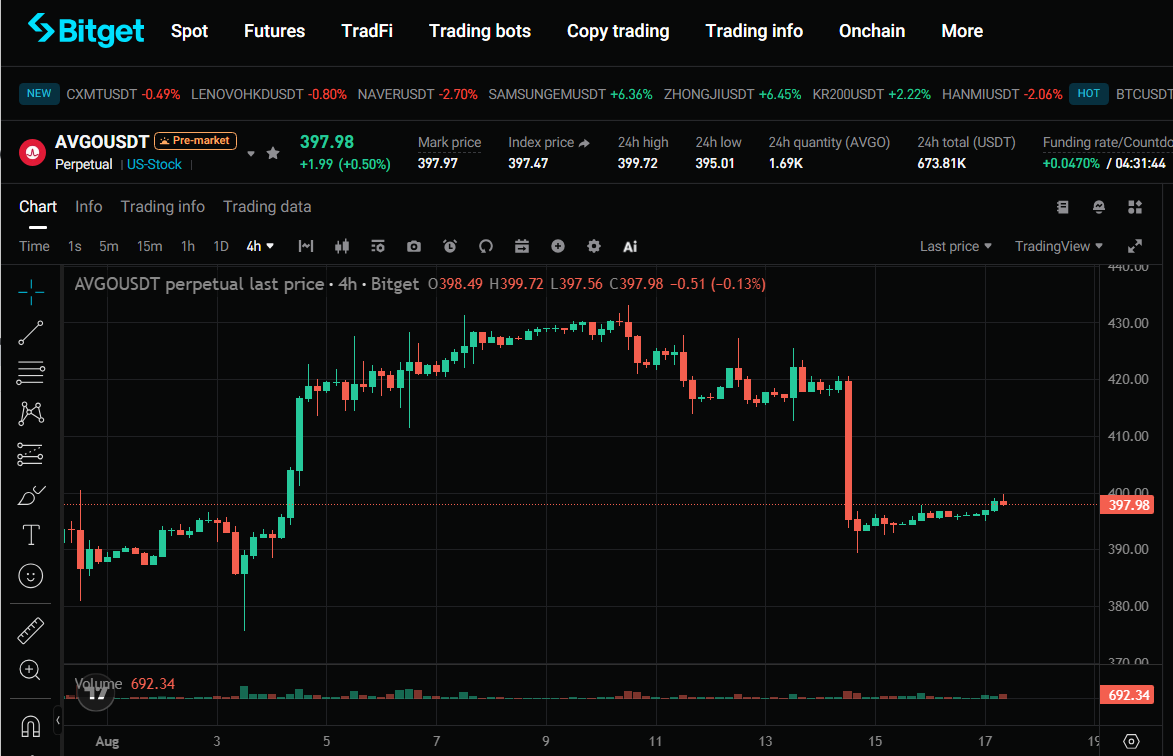Toggle the favorite star for AVGOUSDT
This screenshot has width=1173, height=756.
(x=273, y=153)
